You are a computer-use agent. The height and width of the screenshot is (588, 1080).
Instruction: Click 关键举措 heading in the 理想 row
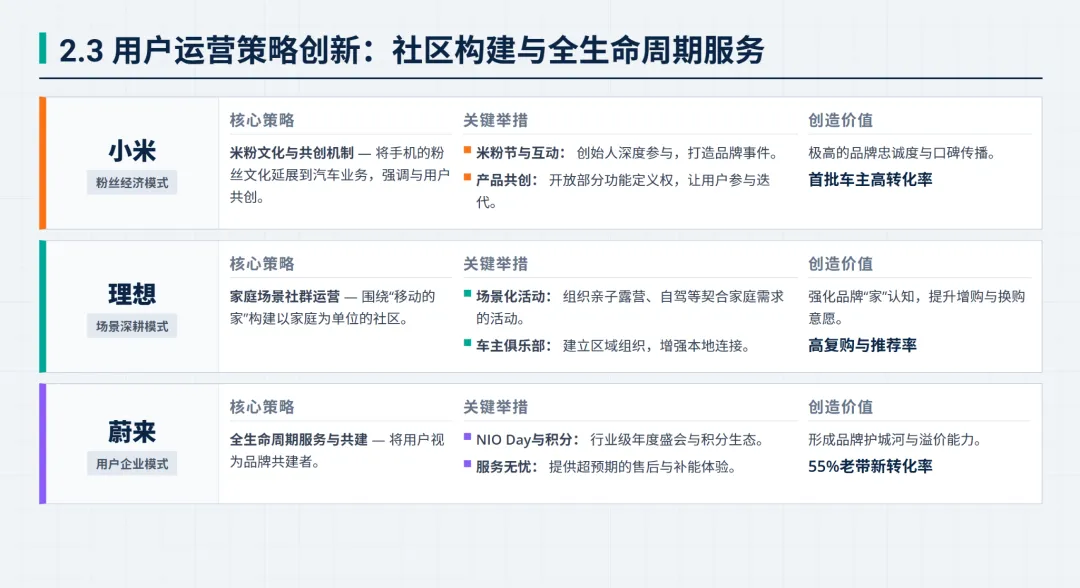click(495, 263)
